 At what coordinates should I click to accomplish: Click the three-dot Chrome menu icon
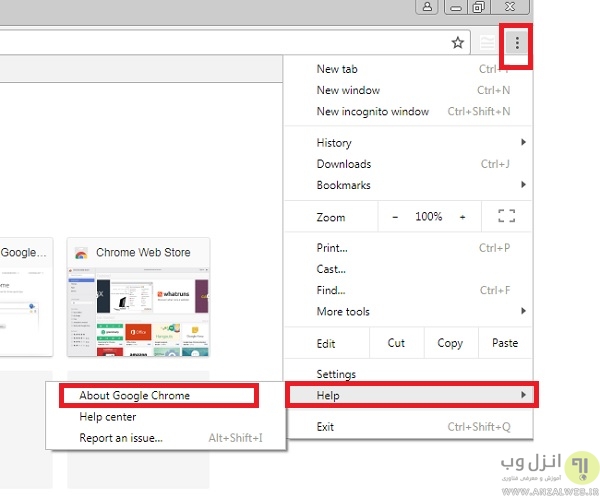pyautogui.click(x=517, y=43)
